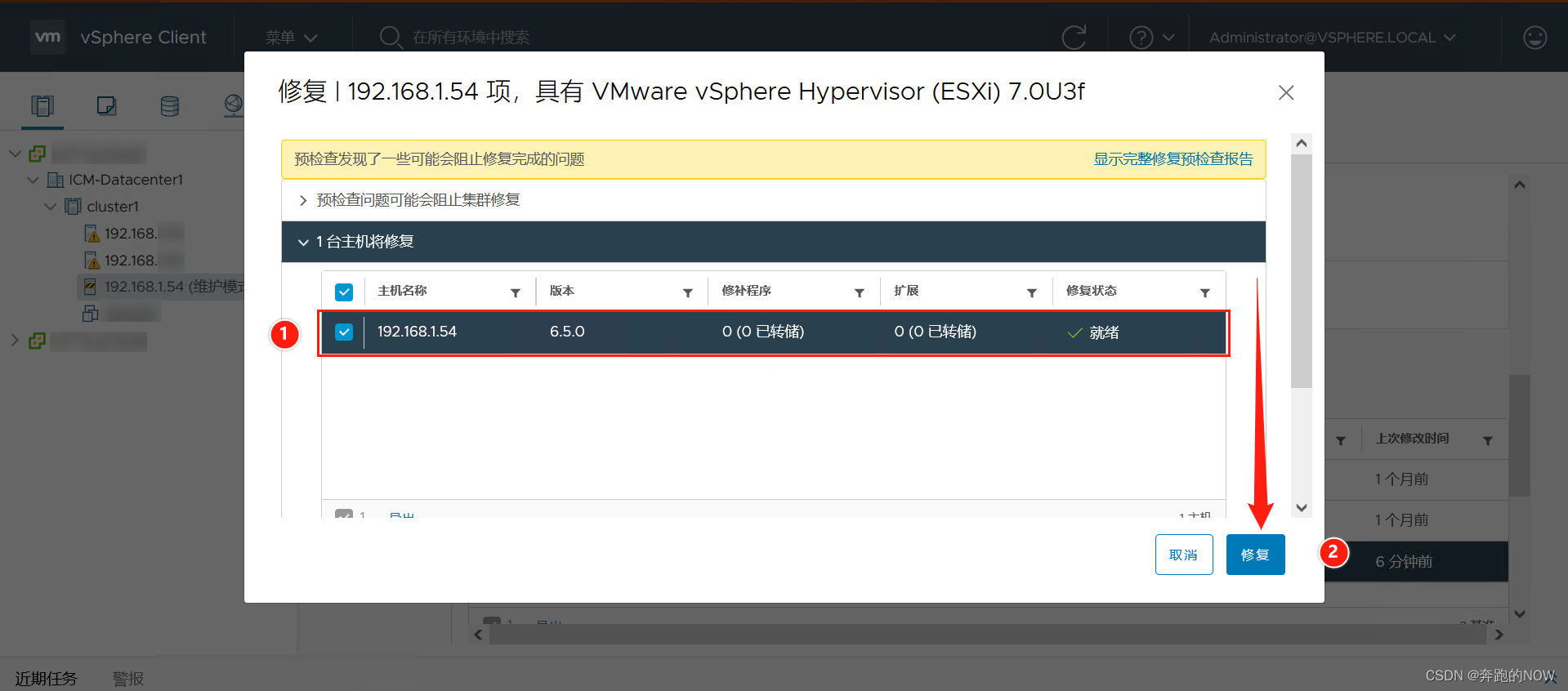Viewport: 1568px width, 691px height.
Task: Sort by 修补程序 column header
Action: click(747, 291)
